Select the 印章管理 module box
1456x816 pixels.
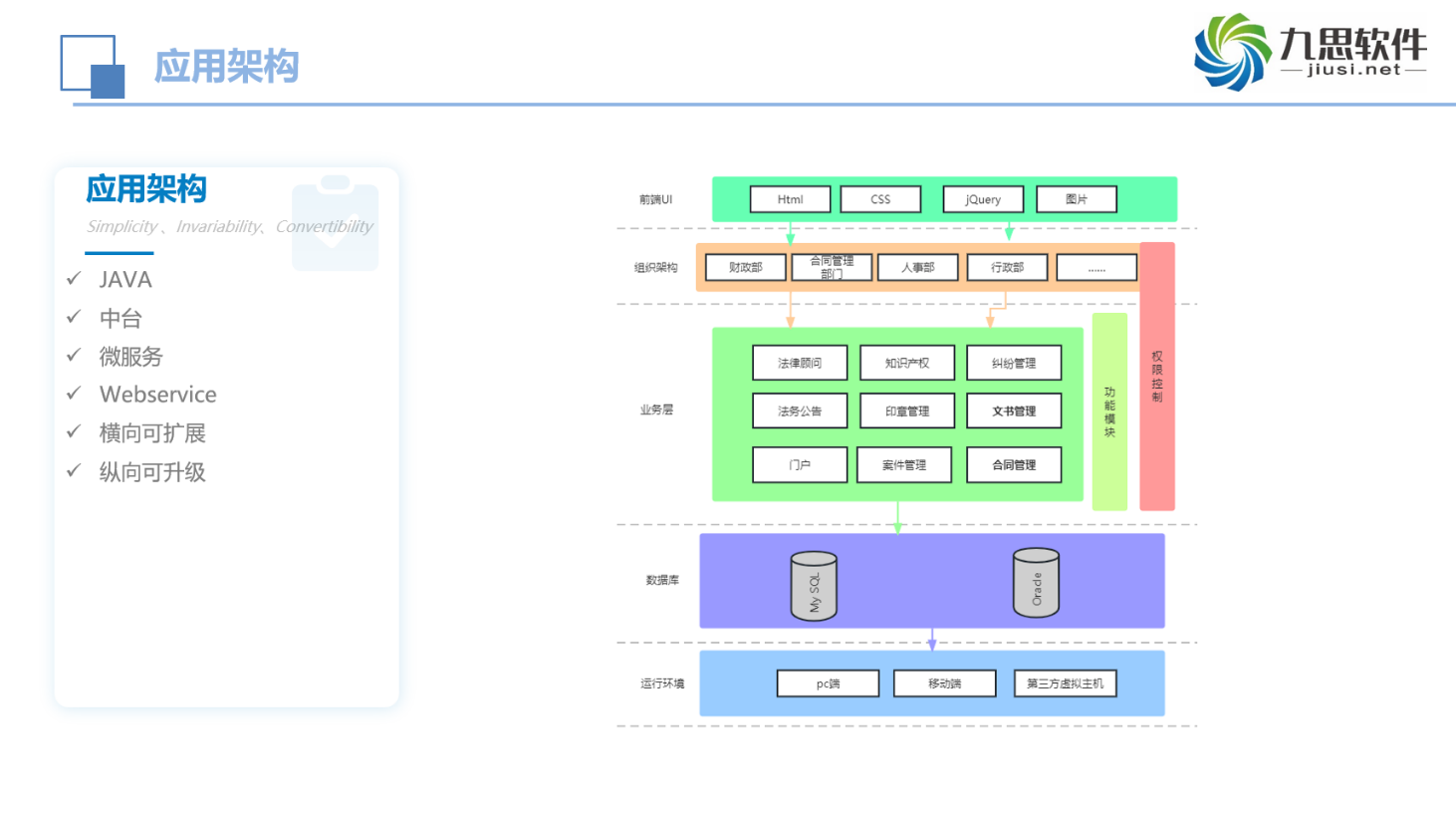[x=906, y=410]
